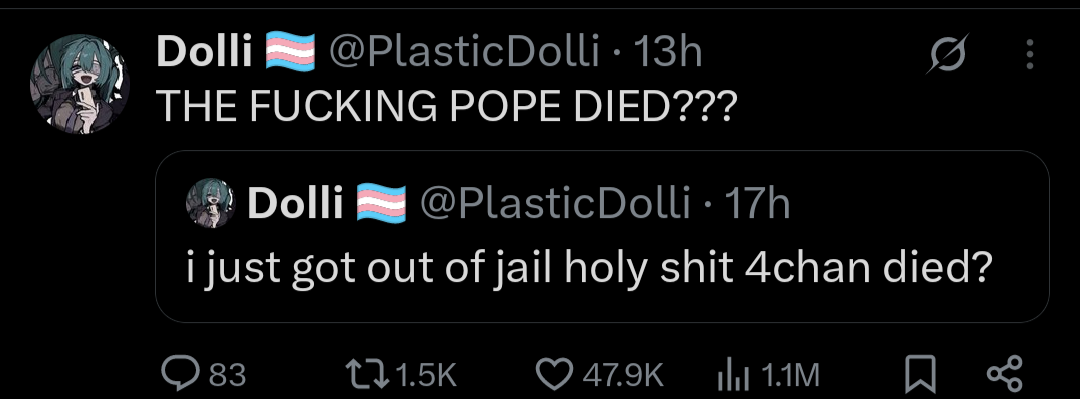Open the three-dot more options menu

[x=1030, y=53]
